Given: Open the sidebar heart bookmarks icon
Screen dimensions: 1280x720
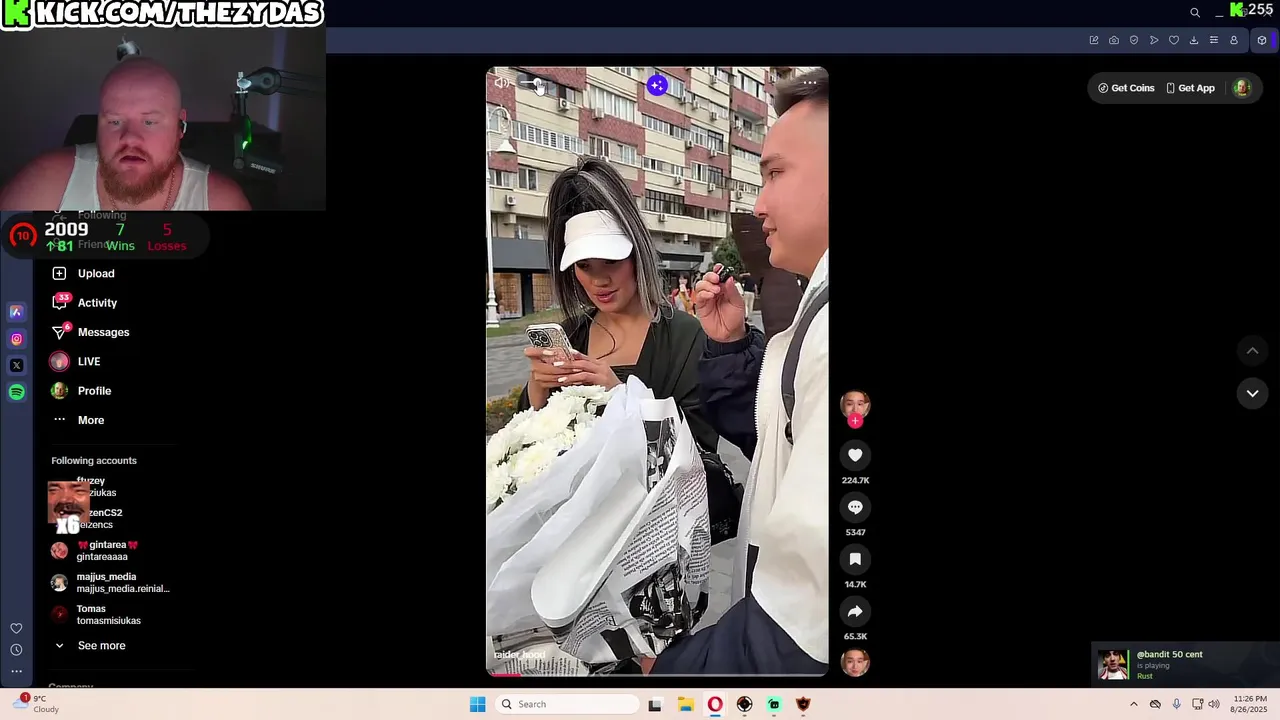Looking at the screenshot, I should [x=16, y=628].
